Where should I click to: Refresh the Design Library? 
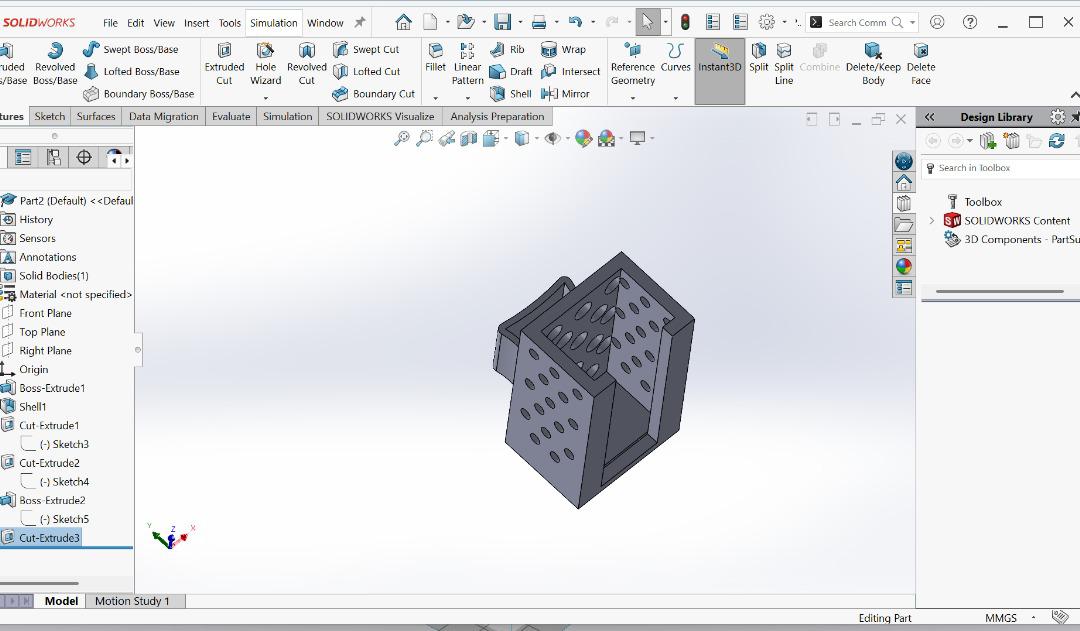(x=1057, y=141)
